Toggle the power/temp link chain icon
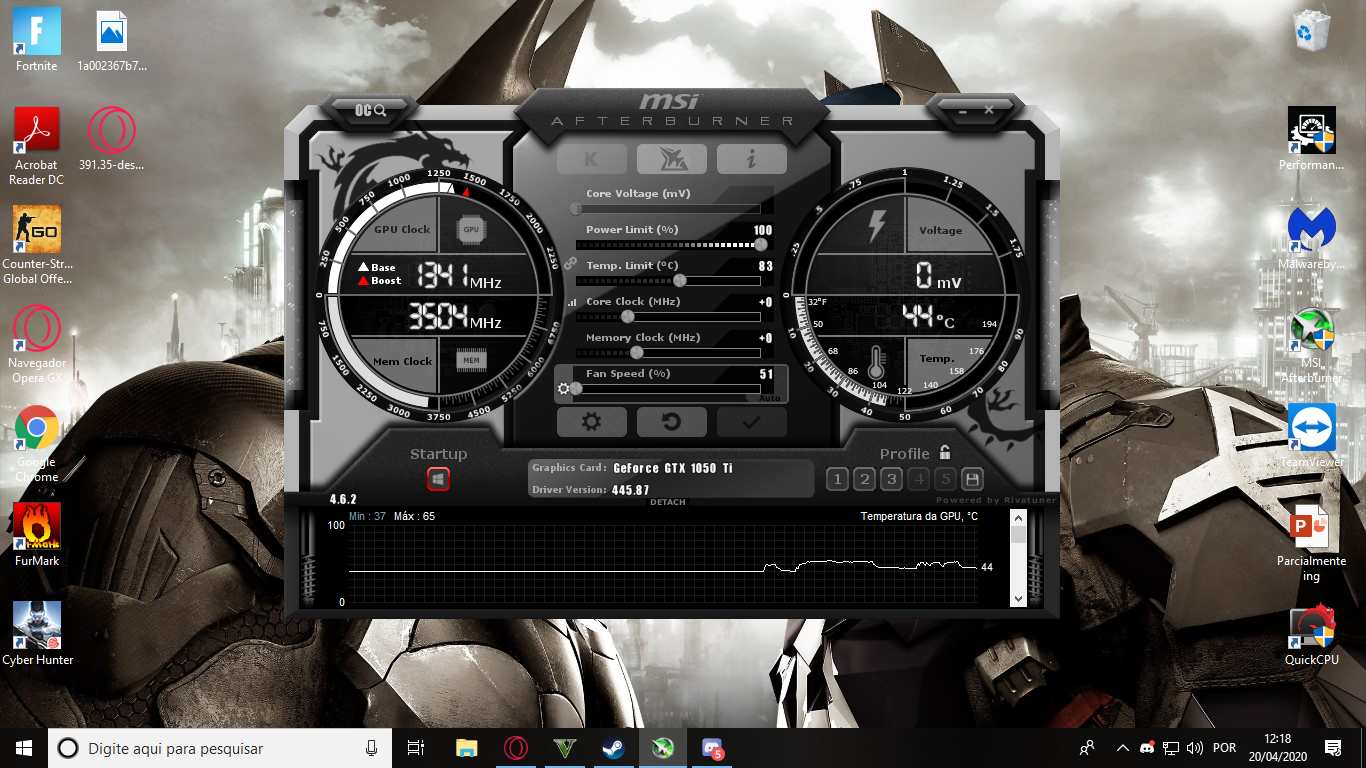The image size is (1366, 768). tap(571, 264)
